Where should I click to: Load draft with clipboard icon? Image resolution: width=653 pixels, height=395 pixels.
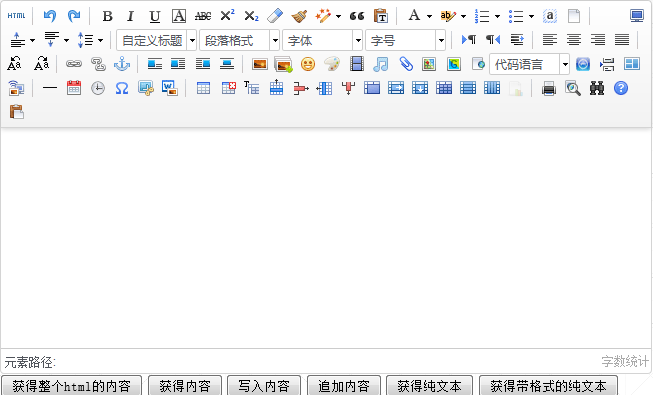point(17,112)
